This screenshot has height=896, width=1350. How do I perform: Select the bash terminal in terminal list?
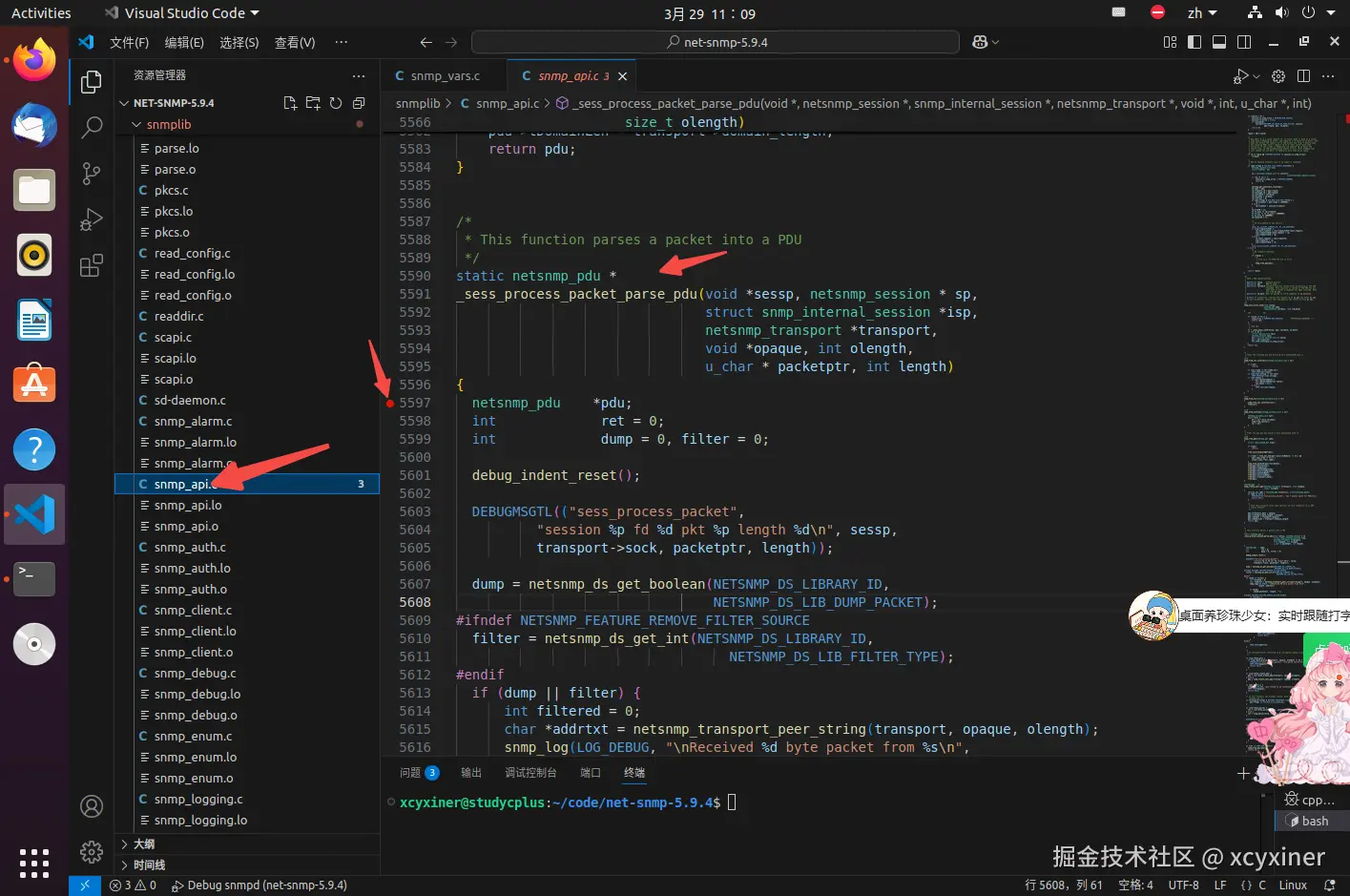click(1312, 821)
